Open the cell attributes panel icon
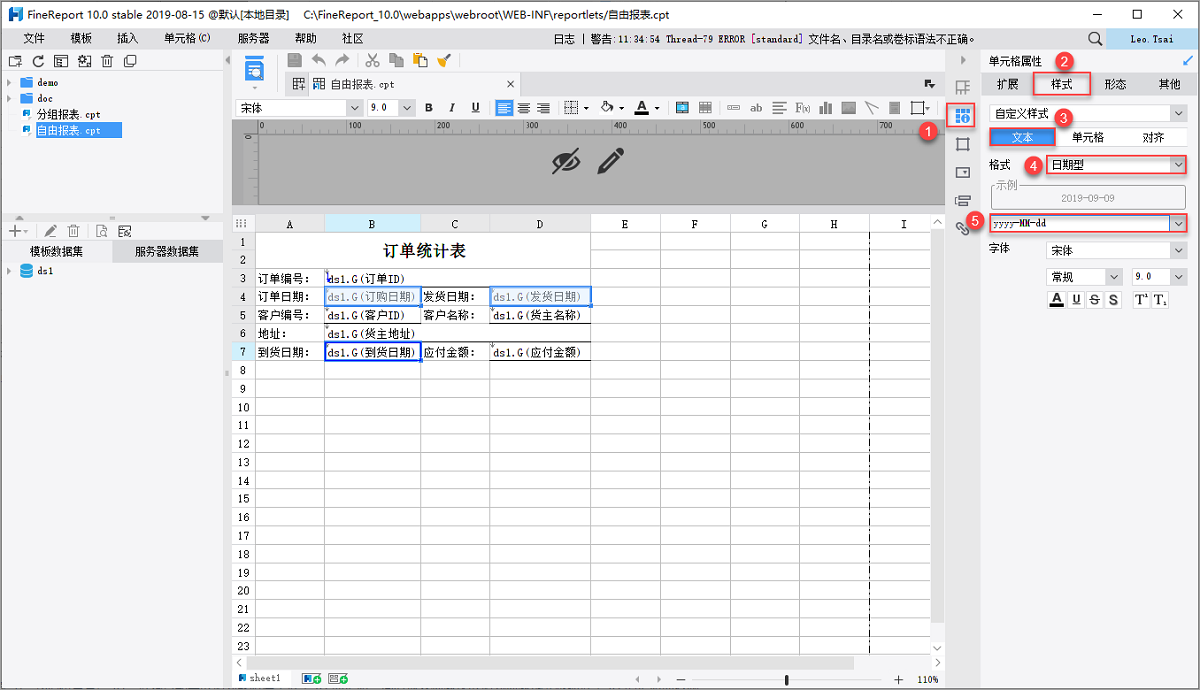 click(x=963, y=116)
